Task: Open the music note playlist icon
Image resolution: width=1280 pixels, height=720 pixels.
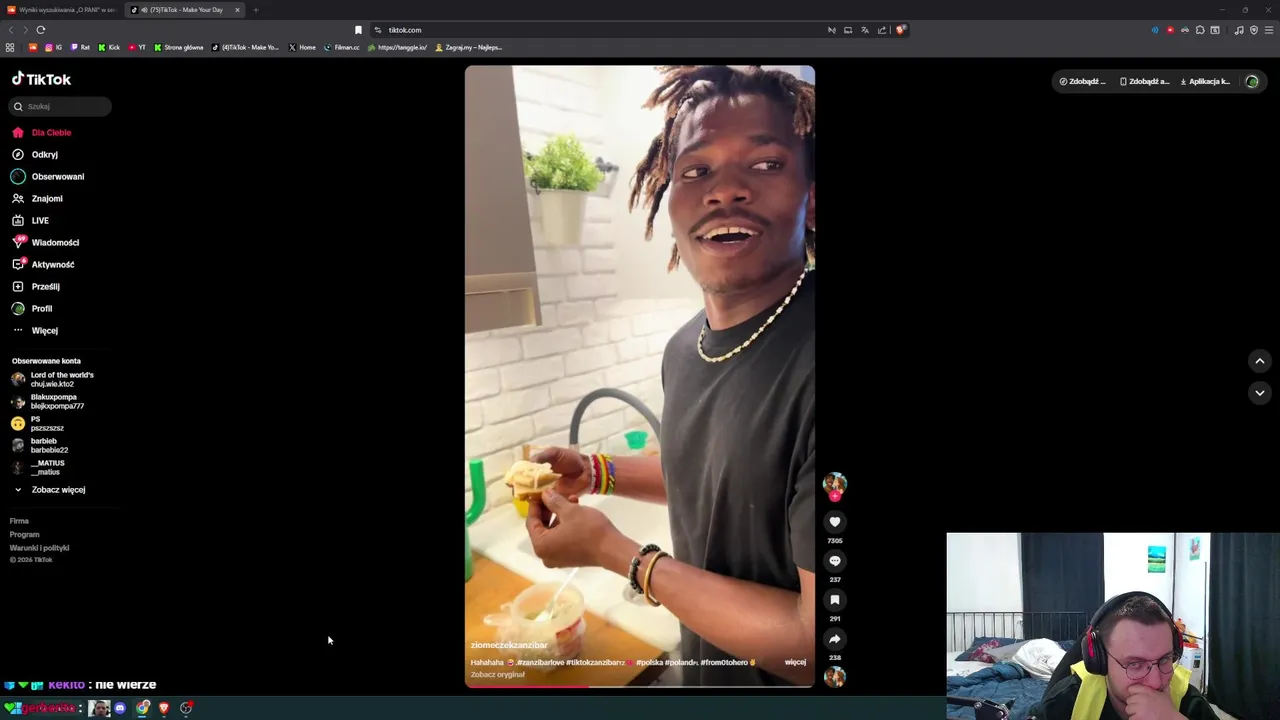Action: tap(1239, 30)
